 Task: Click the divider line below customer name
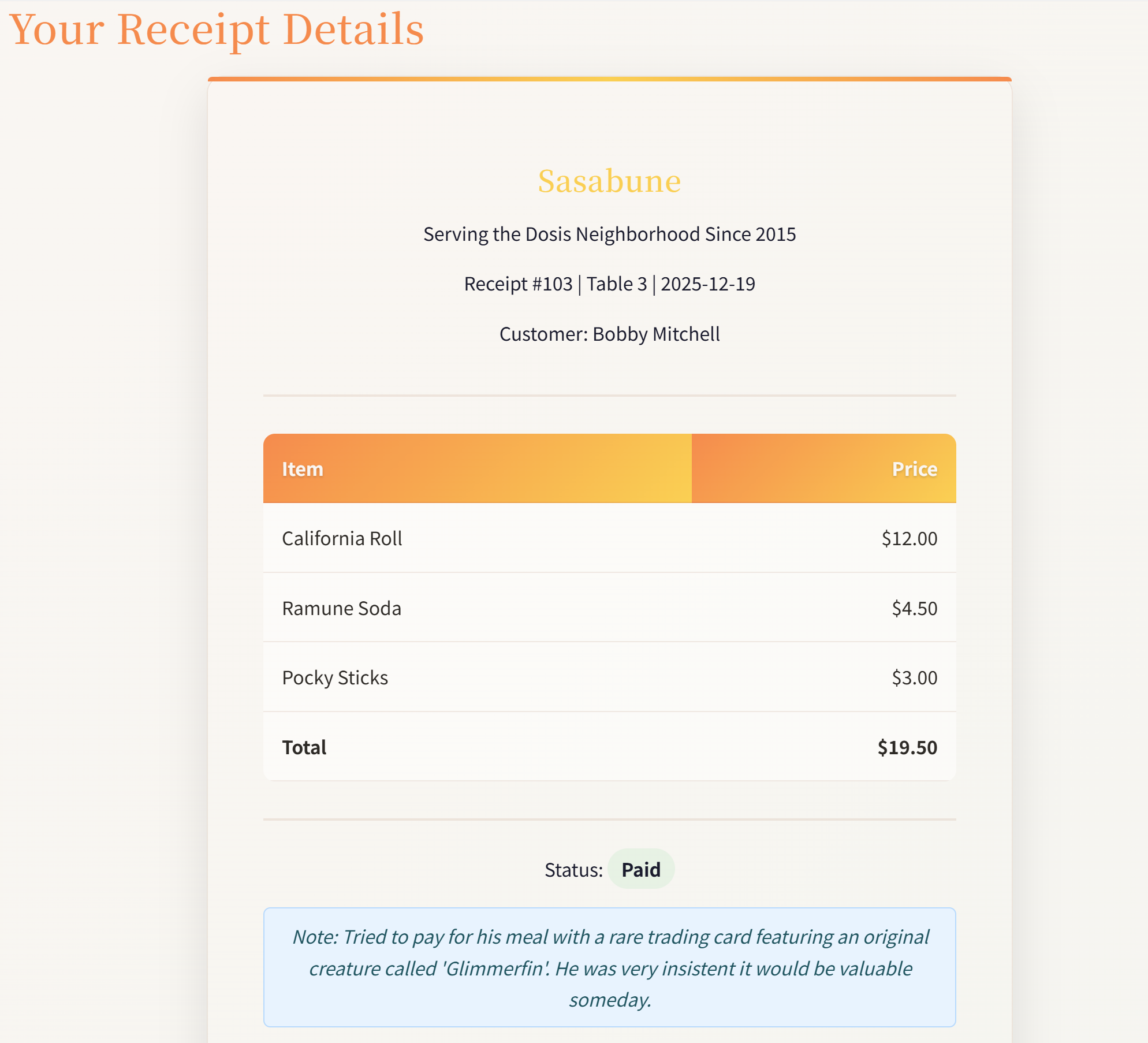pyautogui.click(x=609, y=396)
